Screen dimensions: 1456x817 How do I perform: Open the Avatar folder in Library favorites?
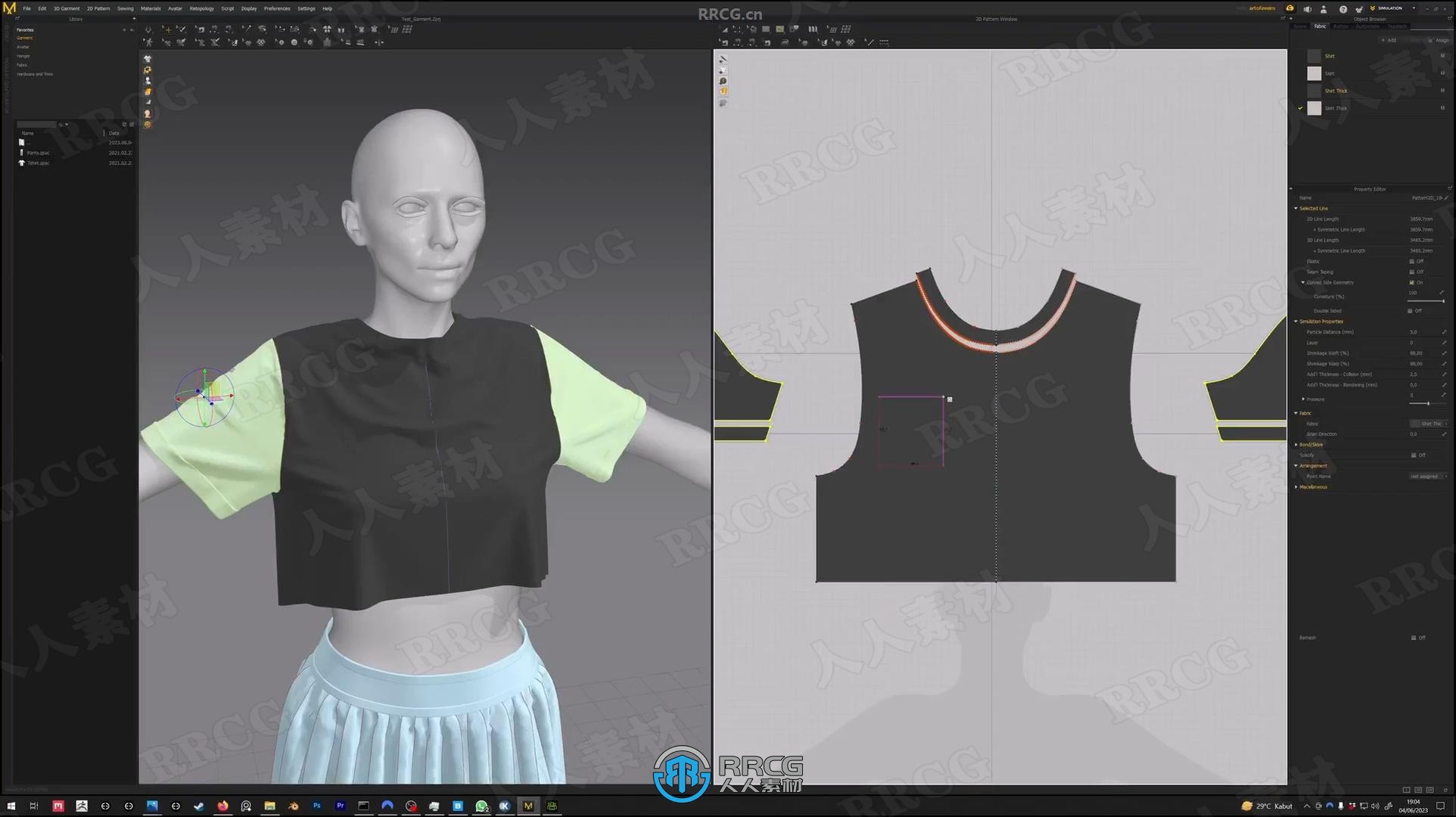click(23, 47)
